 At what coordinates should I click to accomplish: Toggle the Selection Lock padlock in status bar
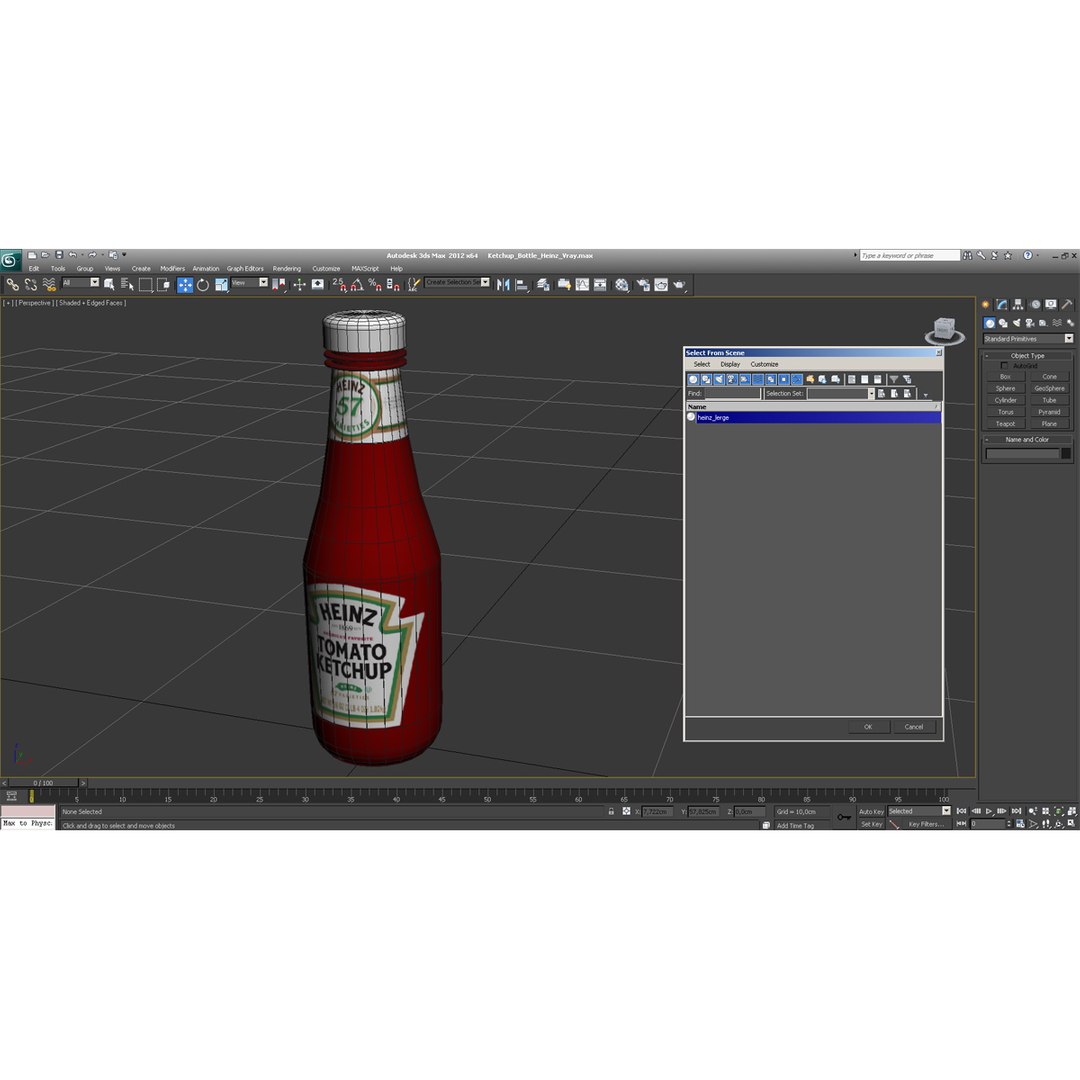point(611,811)
